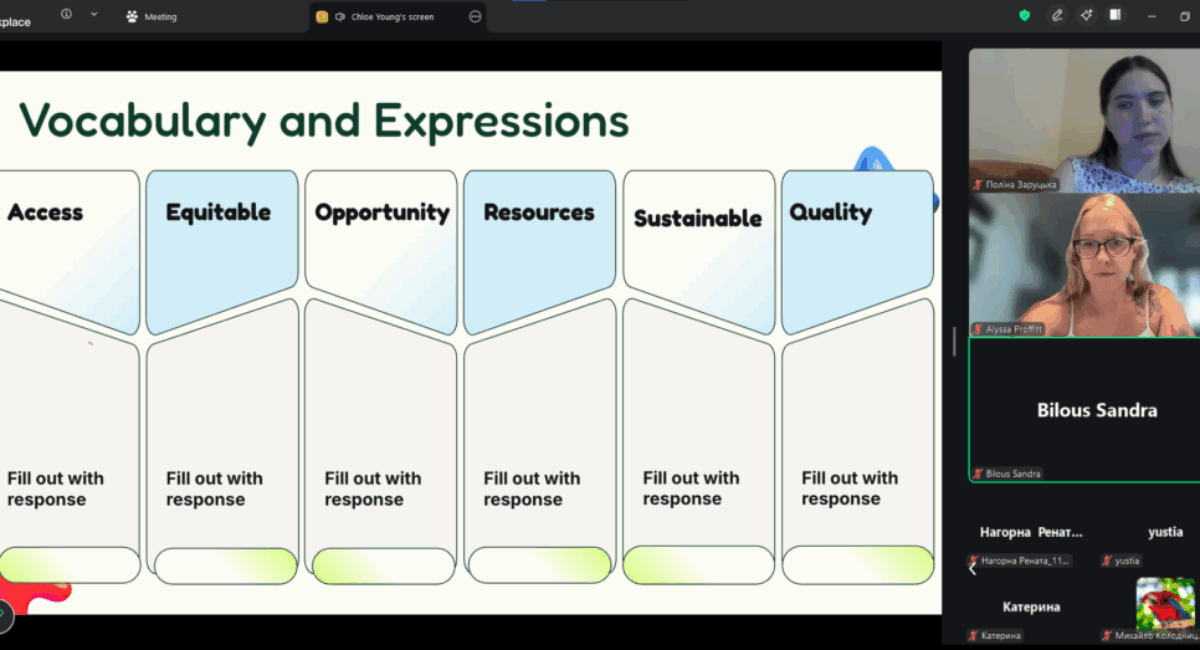
Task: Restore down the meeting window
Action: click(x=1185, y=16)
